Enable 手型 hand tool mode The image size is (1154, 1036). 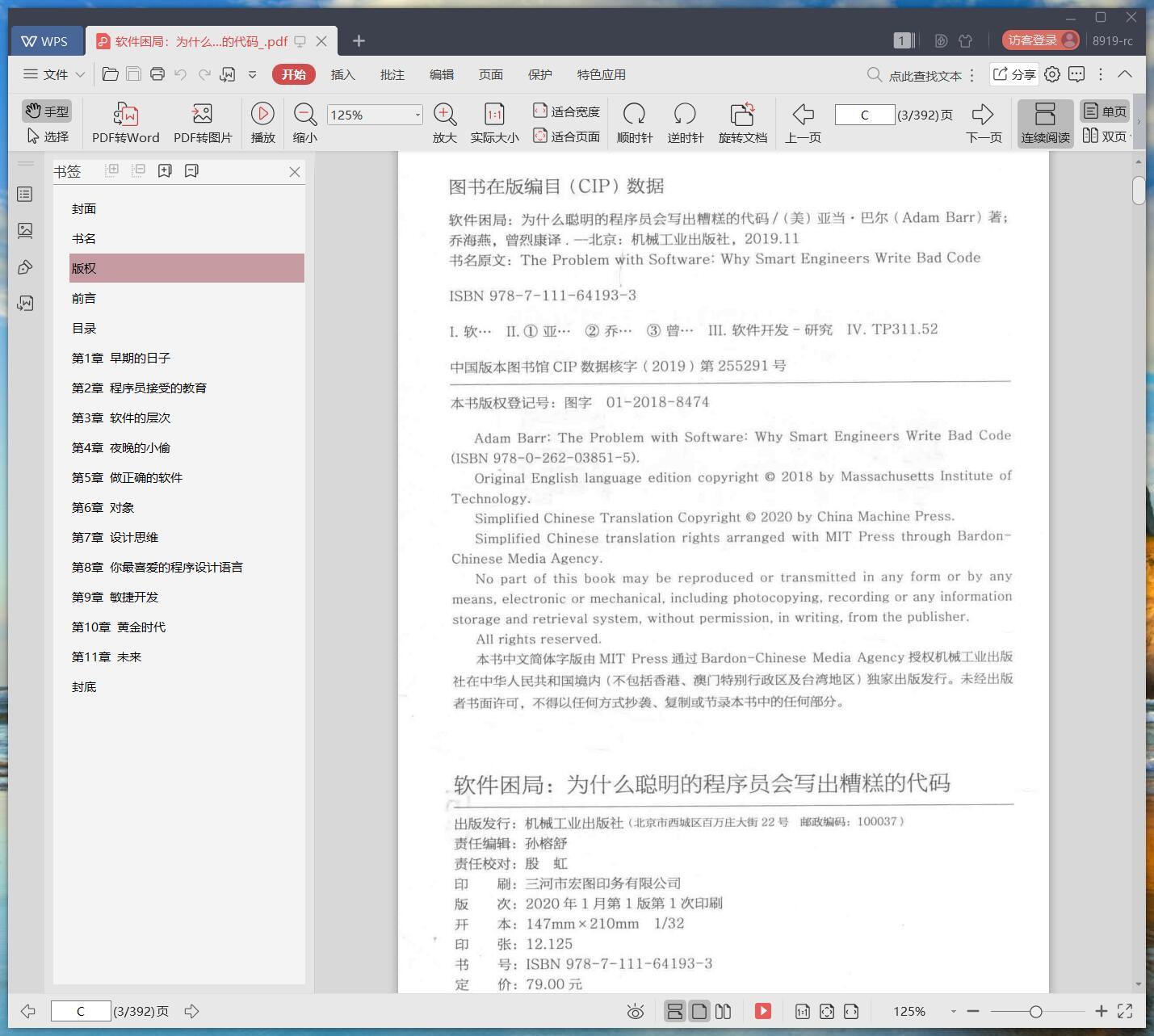(x=47, y=111)
